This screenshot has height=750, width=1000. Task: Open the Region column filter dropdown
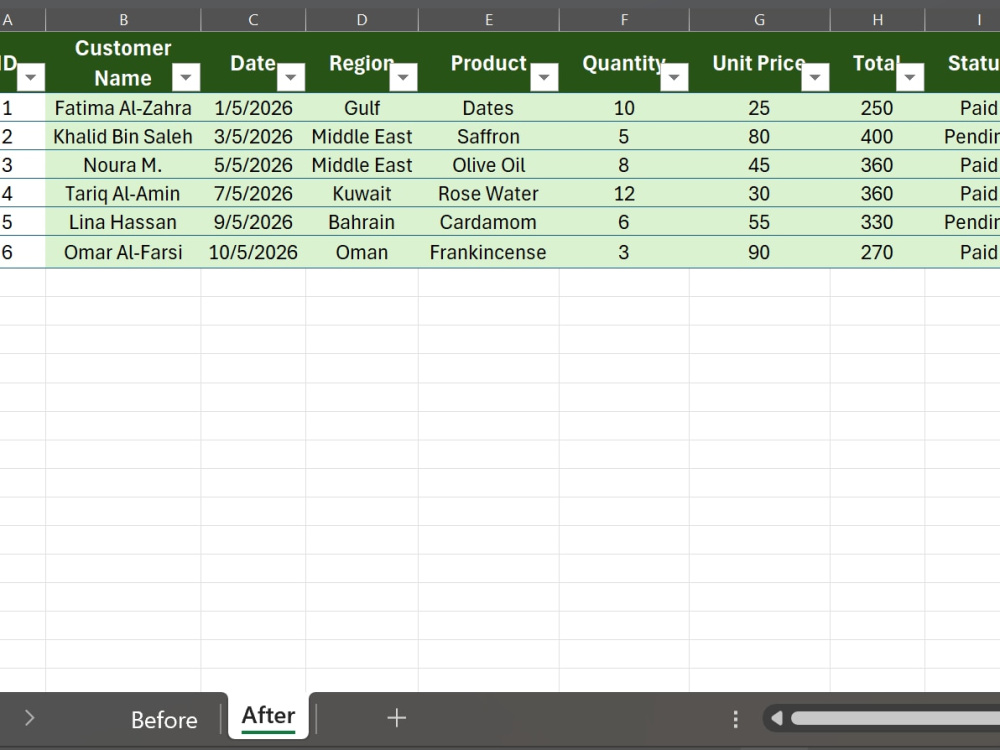tap(403, 77)
